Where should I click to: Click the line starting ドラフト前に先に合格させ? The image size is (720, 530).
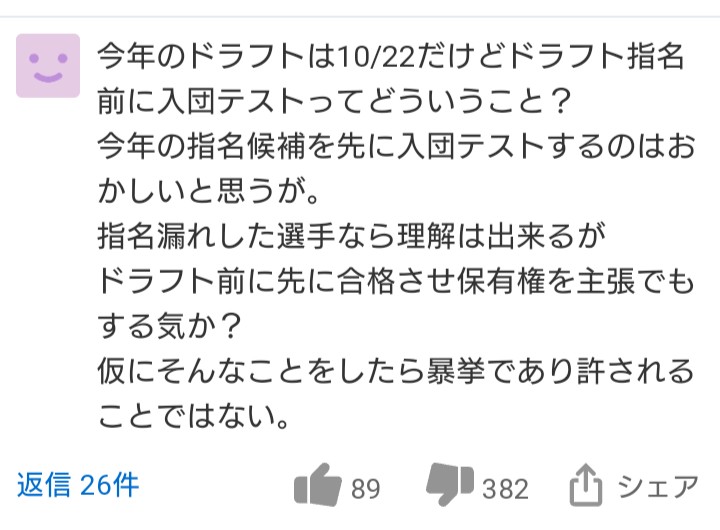(x=390, y=283)
